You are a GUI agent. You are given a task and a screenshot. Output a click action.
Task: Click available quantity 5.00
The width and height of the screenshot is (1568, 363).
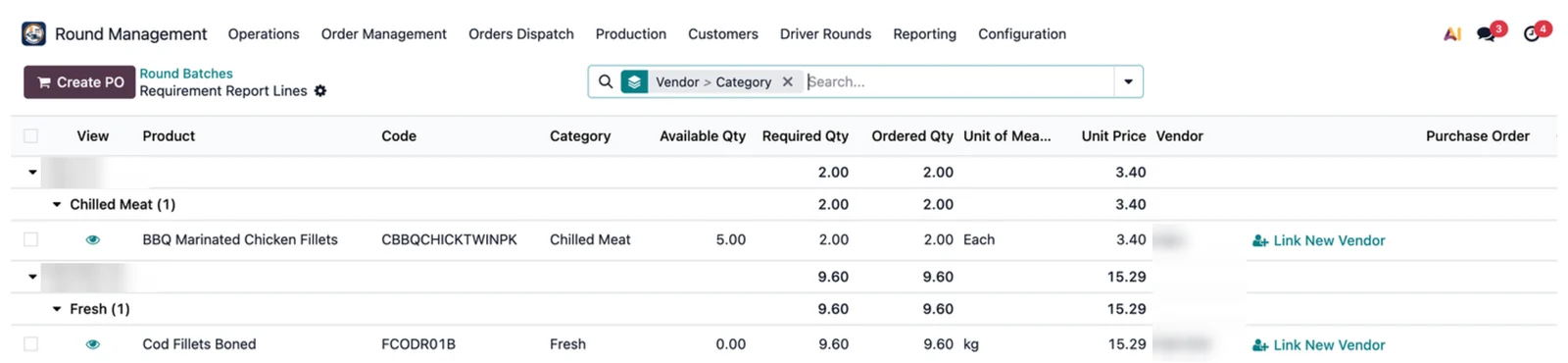730,239
